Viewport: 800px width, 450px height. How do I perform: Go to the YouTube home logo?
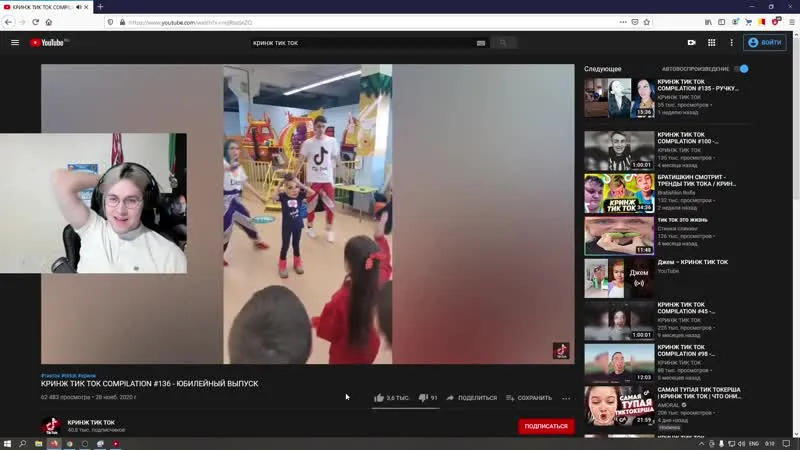point(49,43)
